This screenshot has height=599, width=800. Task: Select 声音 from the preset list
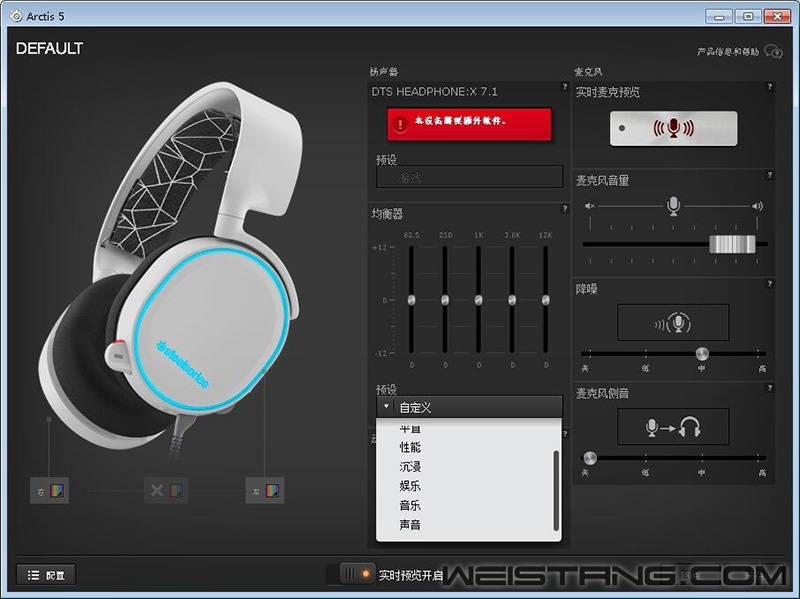tap(410, 525)
